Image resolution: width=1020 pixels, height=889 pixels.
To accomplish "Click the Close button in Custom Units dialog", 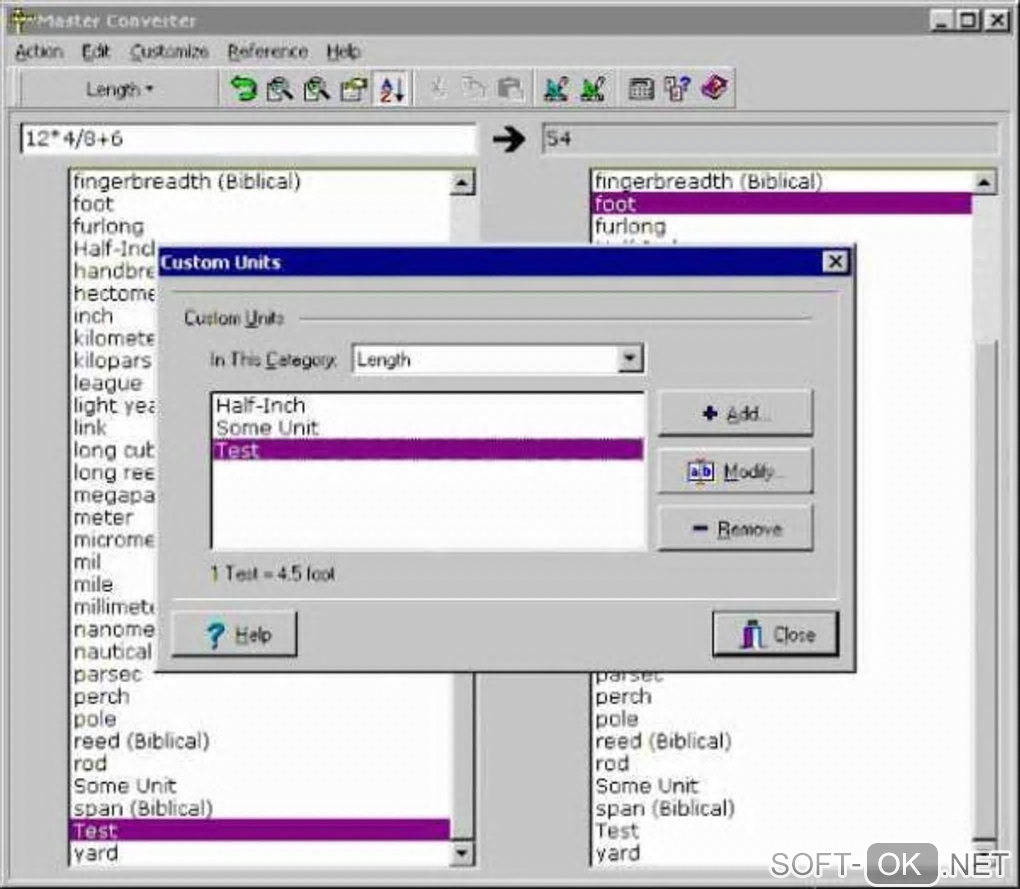I will [x=775, y=634].
